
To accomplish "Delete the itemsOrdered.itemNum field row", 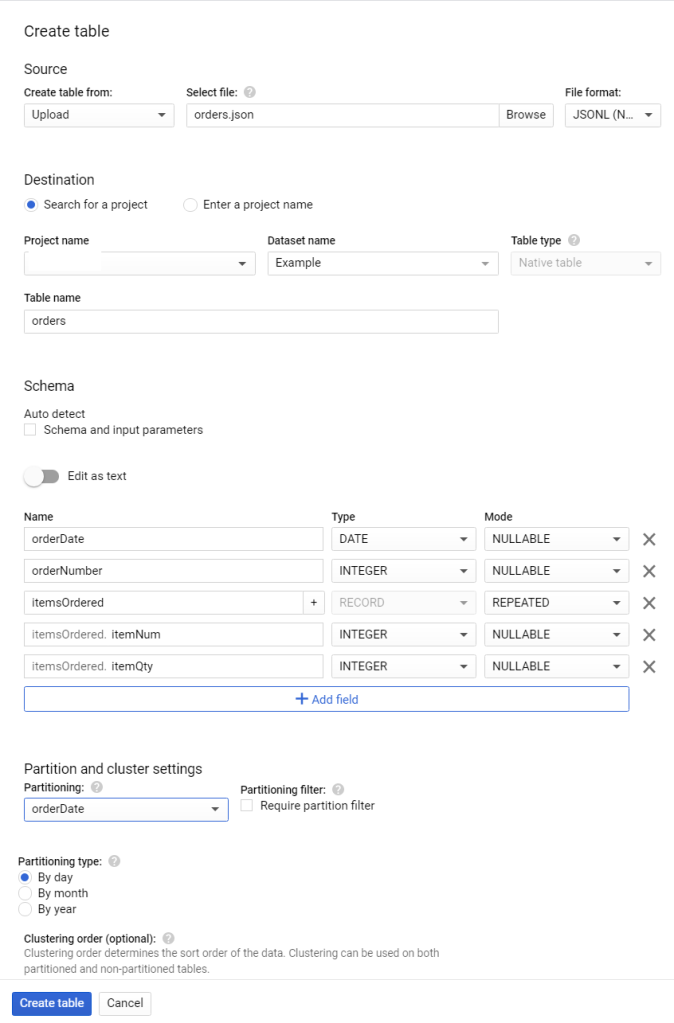I will coord(648,635).
